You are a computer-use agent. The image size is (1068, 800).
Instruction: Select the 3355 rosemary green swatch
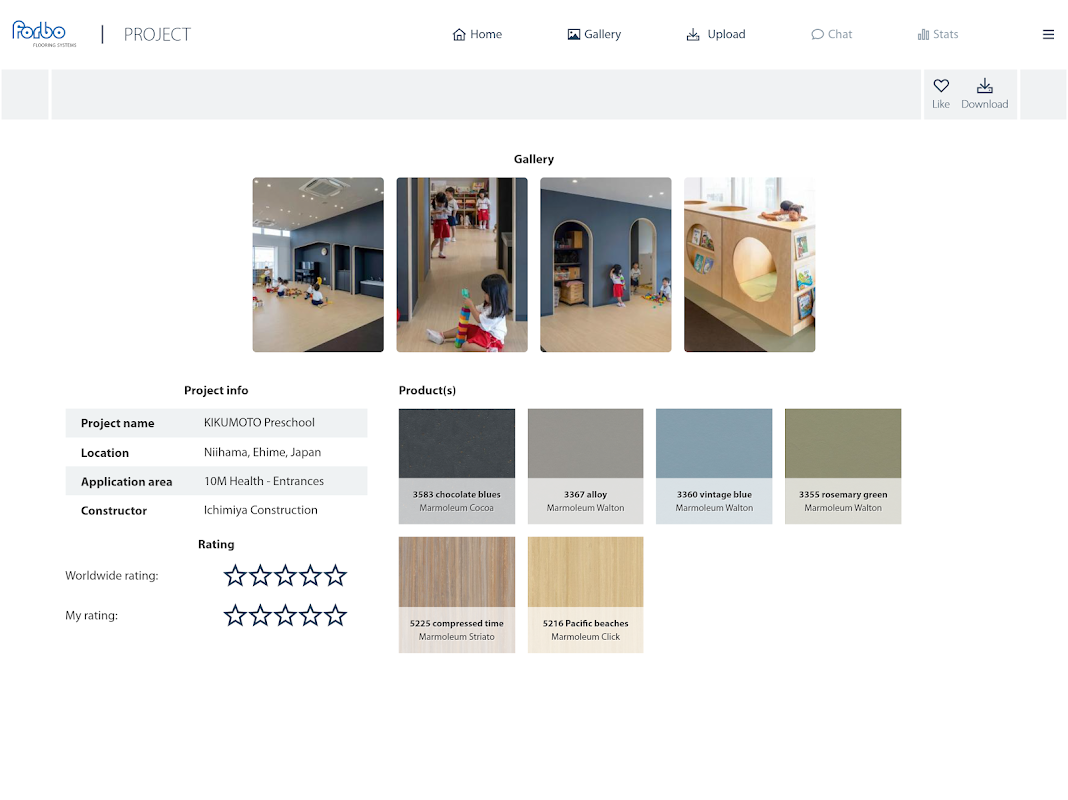[x=843, y=466]
